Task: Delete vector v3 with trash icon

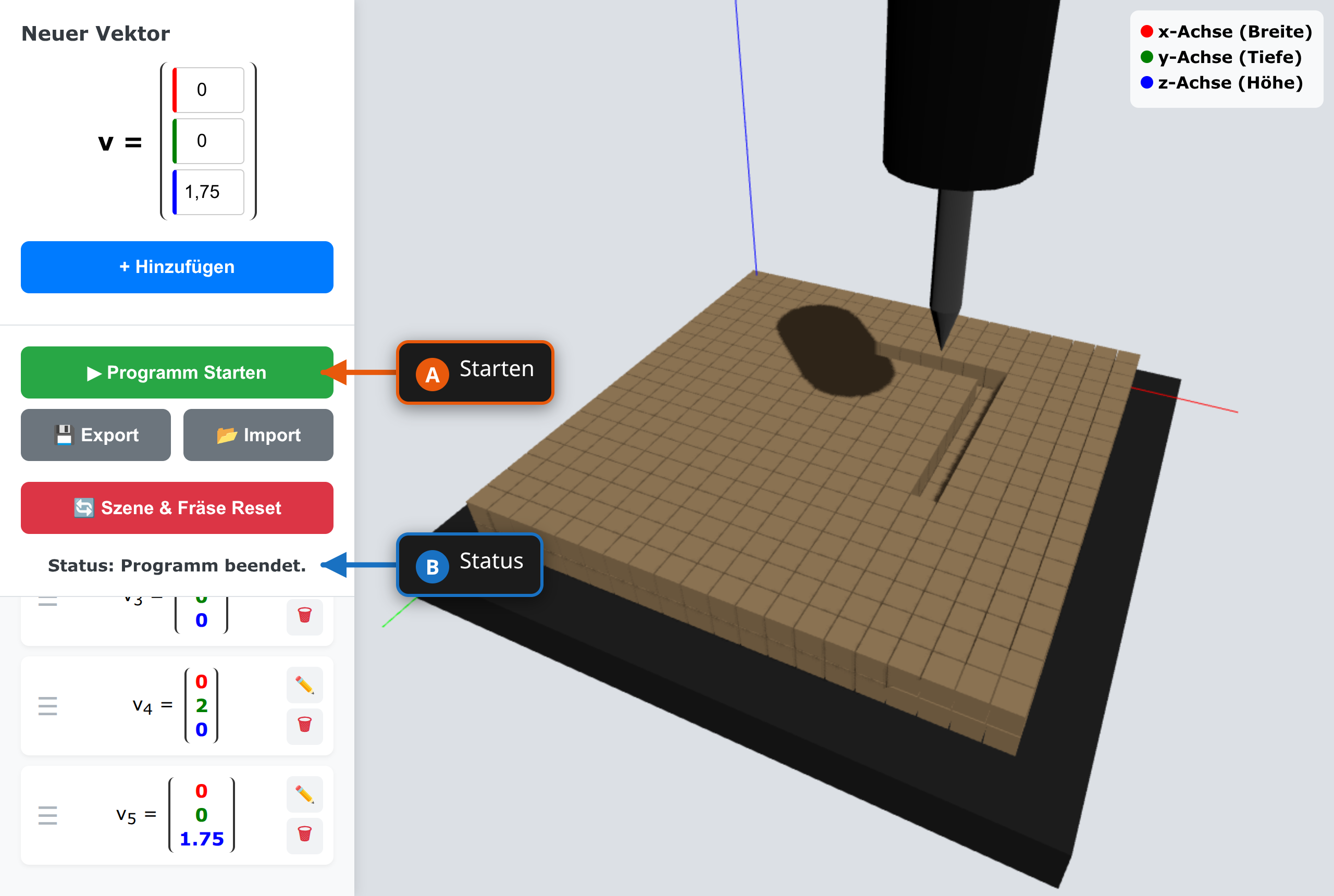Action: (305, 616)
